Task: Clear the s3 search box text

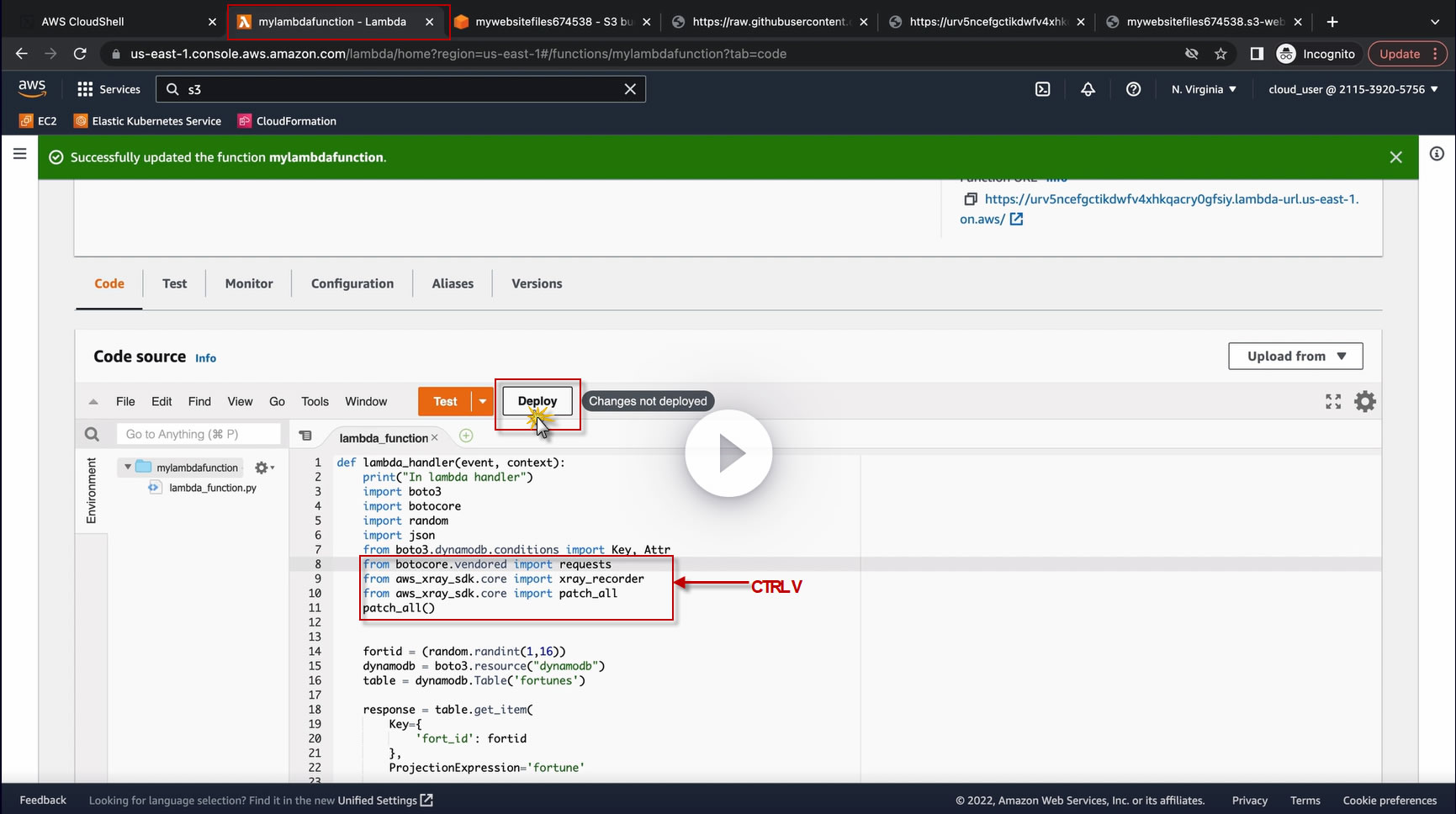Action: [x=630, y=89]
